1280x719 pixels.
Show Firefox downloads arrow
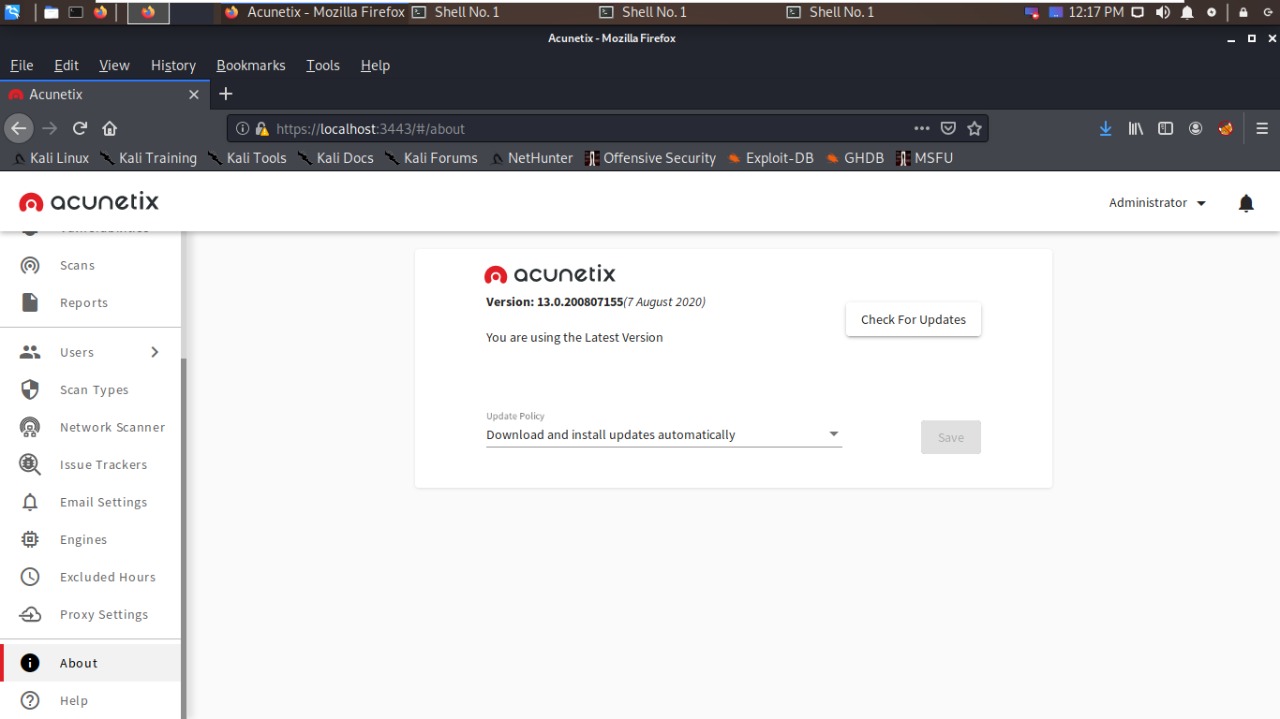click(x=1105, y=128)
